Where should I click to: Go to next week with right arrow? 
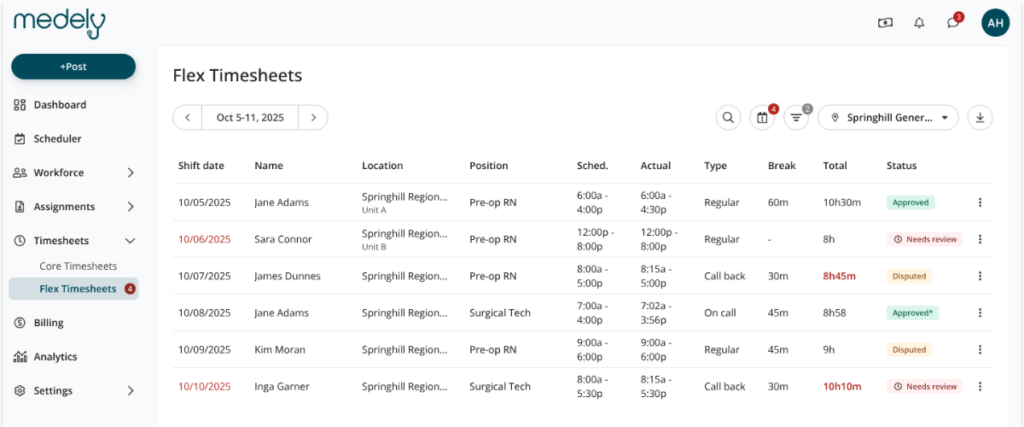(313, 118)
